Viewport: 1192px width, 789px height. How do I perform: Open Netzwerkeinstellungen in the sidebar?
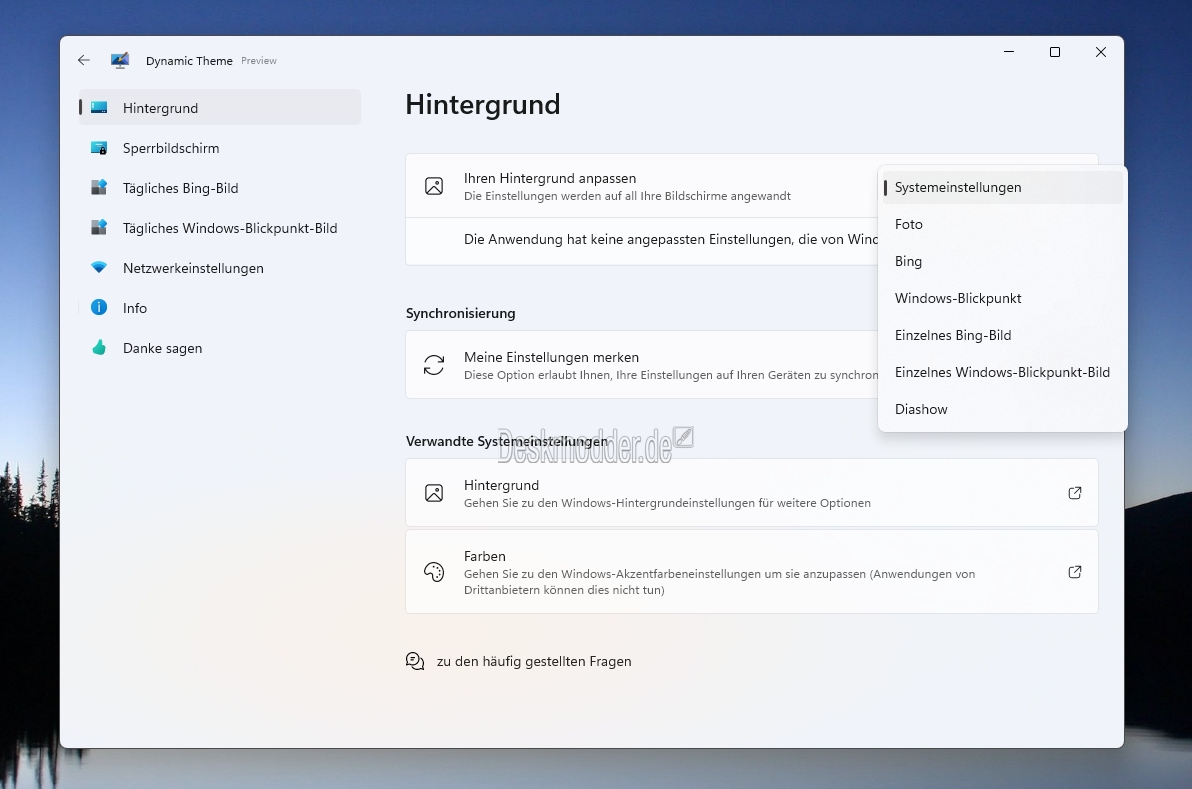coord(220,268)
